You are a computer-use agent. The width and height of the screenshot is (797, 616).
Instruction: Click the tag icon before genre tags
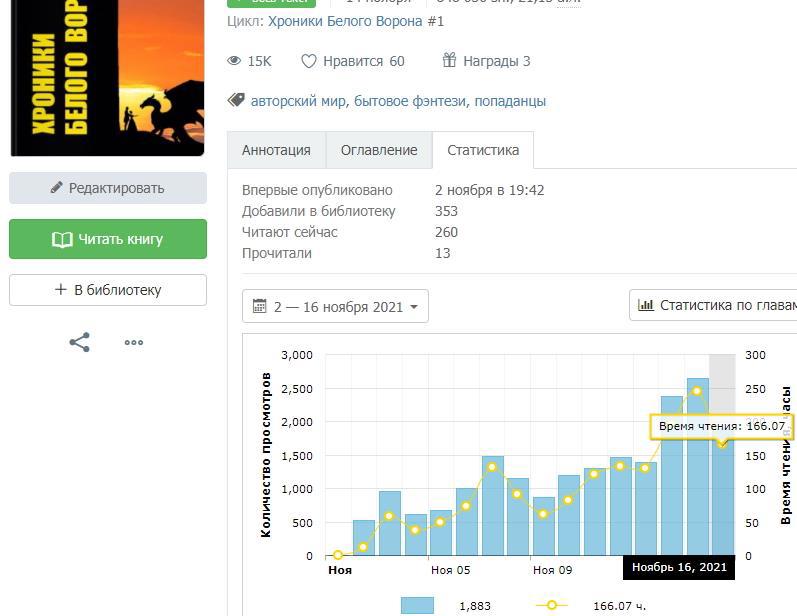(236, 100)
